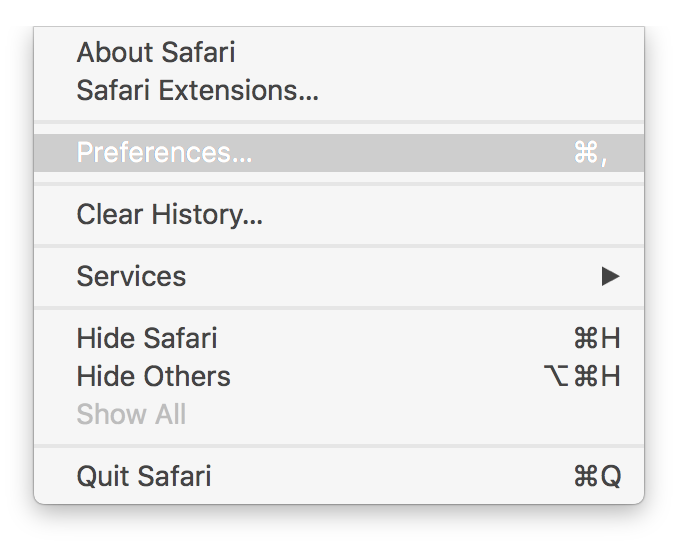The width and height of the screenshot is (678, 546).
Task: Click the Services row's right-pointing triangle
Action: pyautogui.click(x=610, y=277)
